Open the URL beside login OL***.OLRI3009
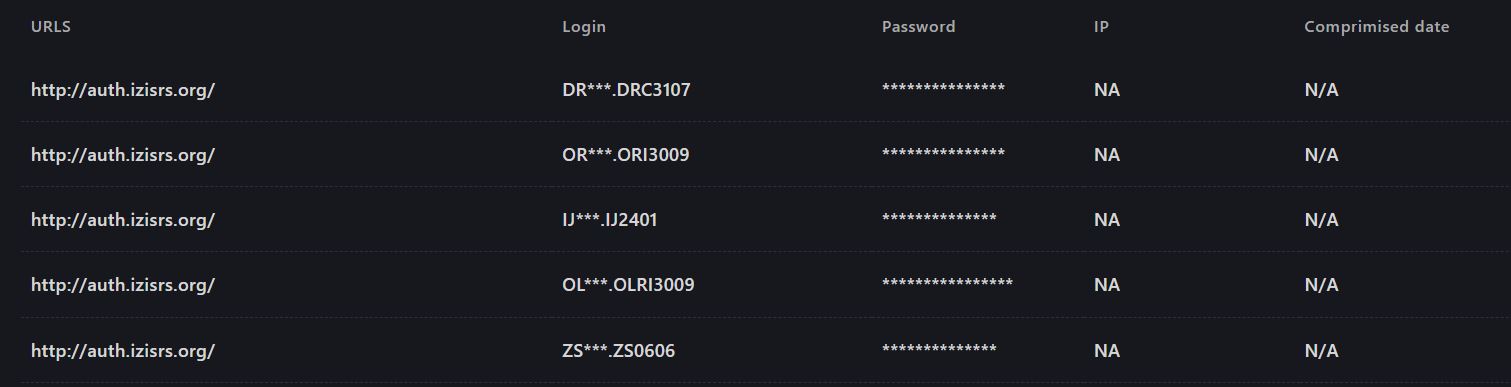1511x387 pixels. coord(123,285)
